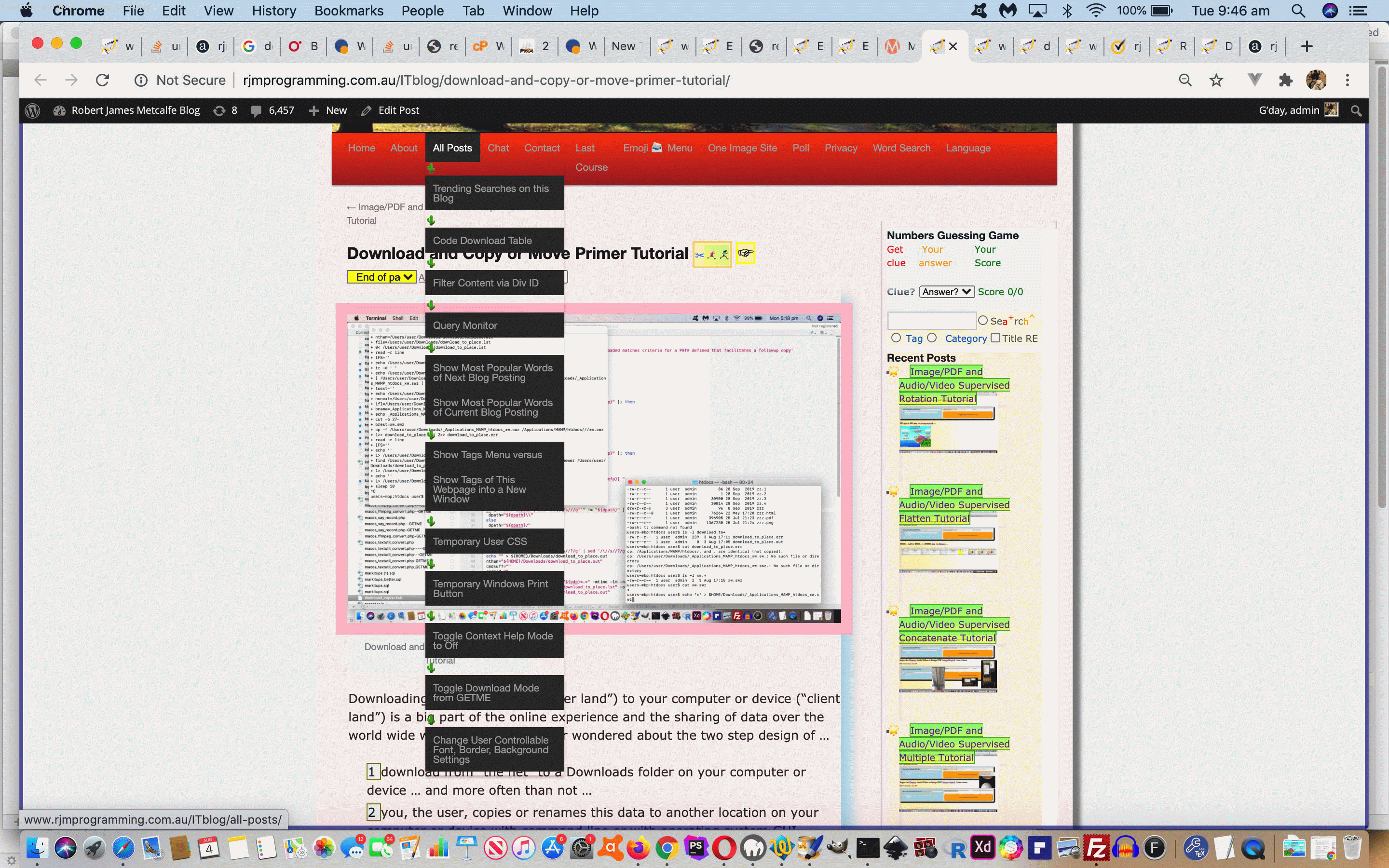Click the main Terminal screenshot image in the post

coord(594,468)
